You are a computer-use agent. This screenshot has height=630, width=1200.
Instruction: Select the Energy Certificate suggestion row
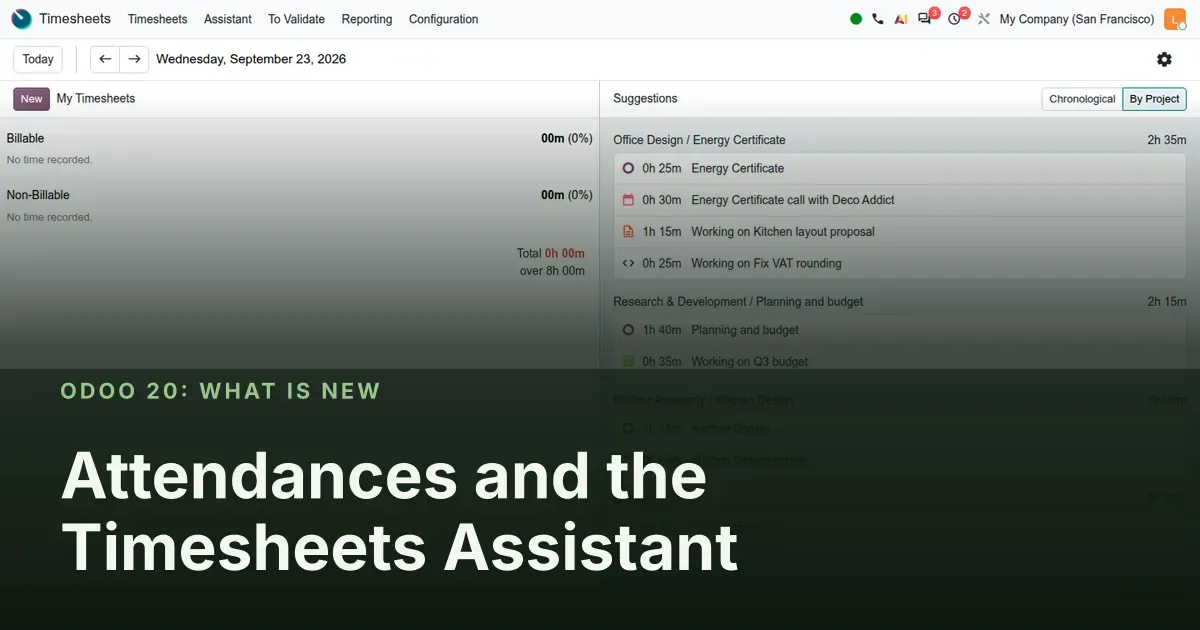point(900,168)
